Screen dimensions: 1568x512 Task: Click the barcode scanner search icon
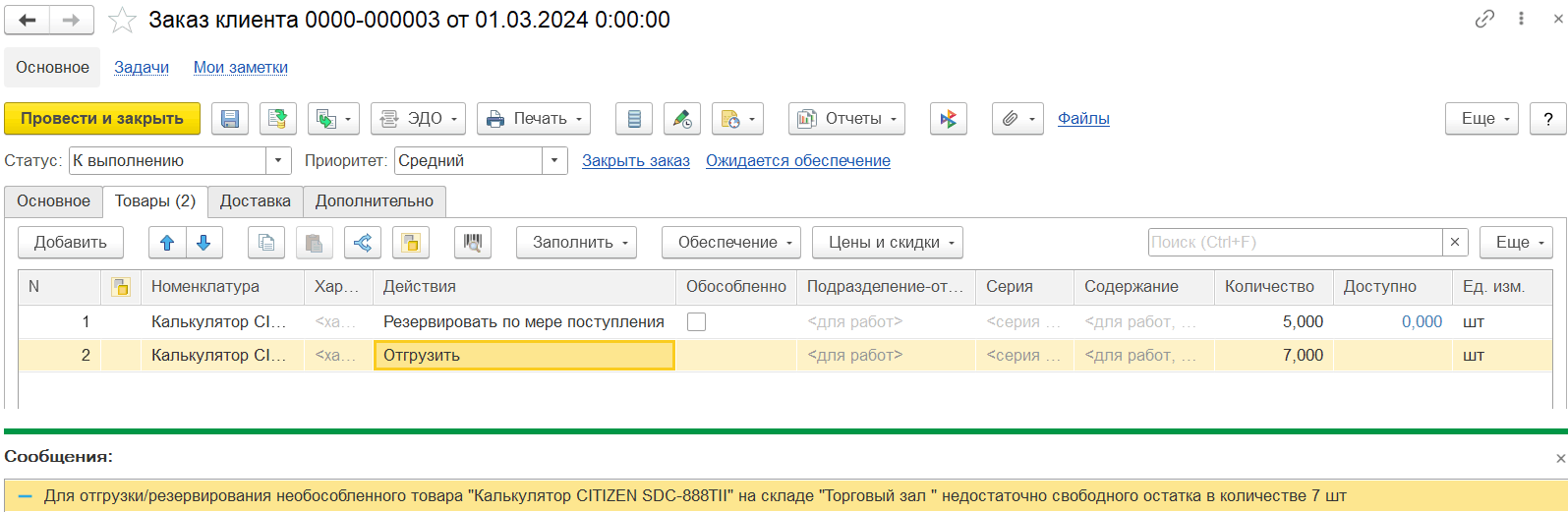473,243
